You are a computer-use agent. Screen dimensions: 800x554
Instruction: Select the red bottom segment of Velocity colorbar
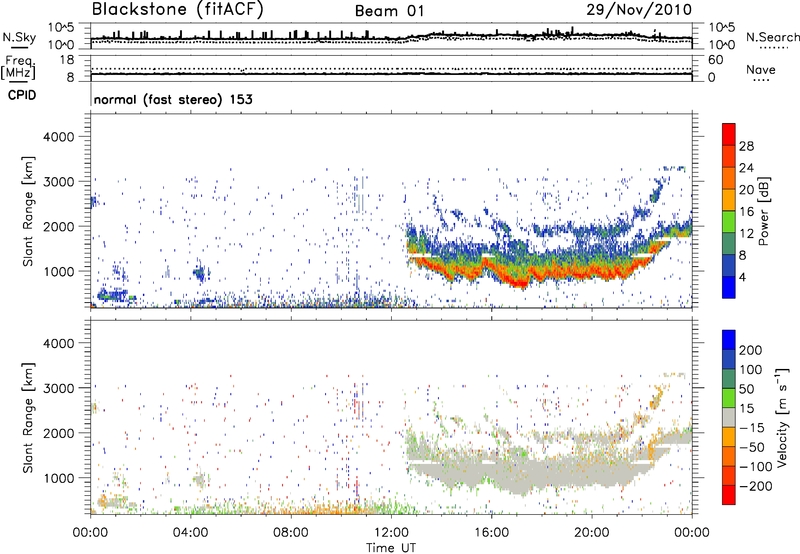729,495
